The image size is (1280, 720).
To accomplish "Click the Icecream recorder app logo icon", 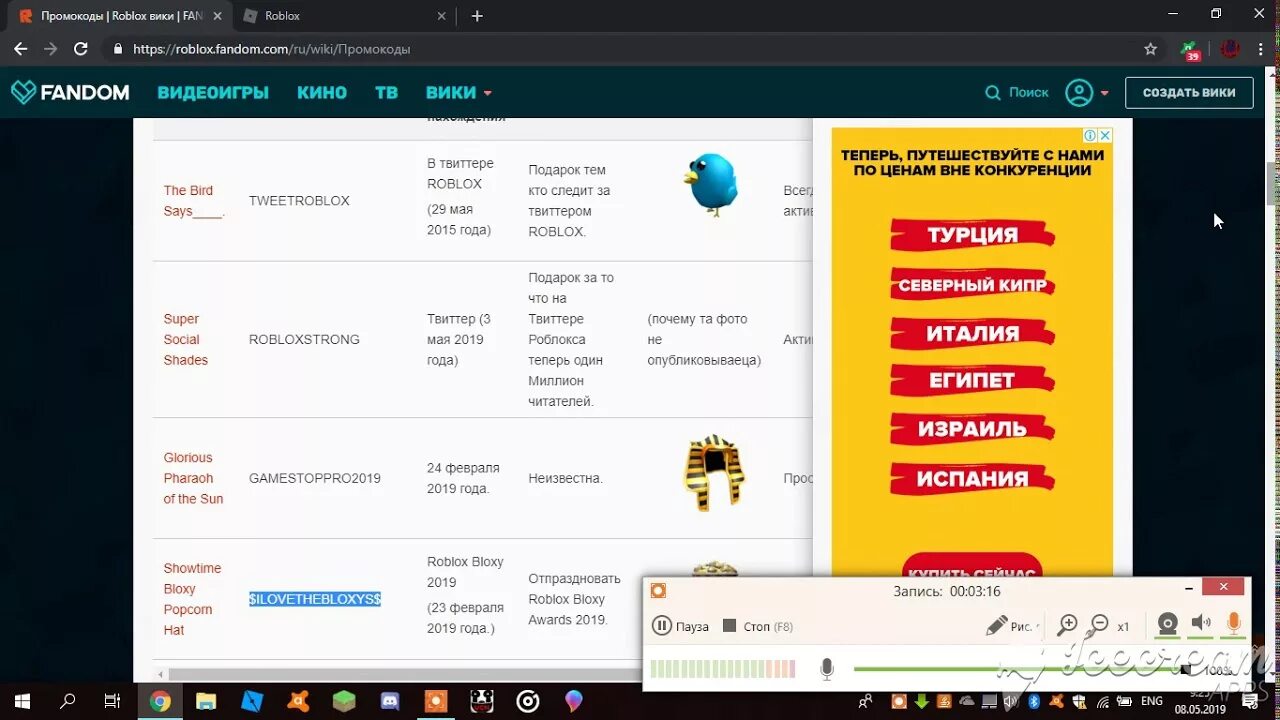I will coord(658,590).
